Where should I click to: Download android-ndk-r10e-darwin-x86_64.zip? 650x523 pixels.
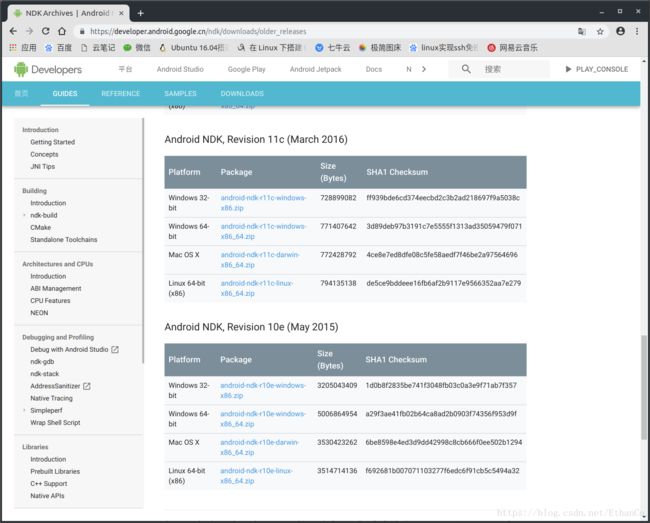coord(259,447)
